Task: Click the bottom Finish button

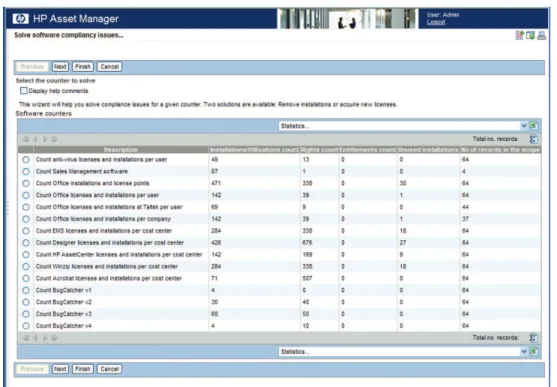Action: coord(82,369)
